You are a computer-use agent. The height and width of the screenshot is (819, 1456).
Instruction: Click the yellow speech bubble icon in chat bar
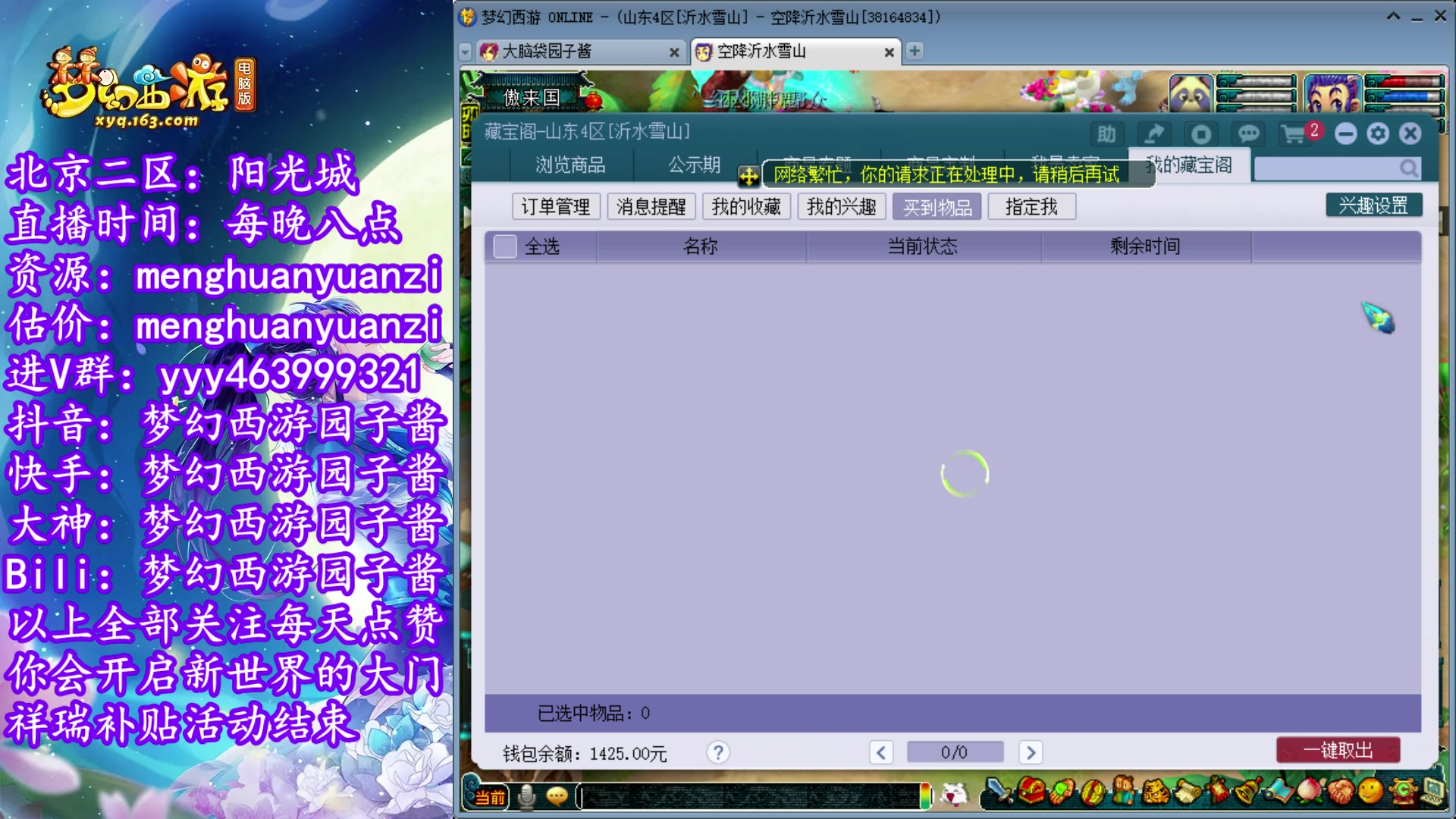[557, 796]
